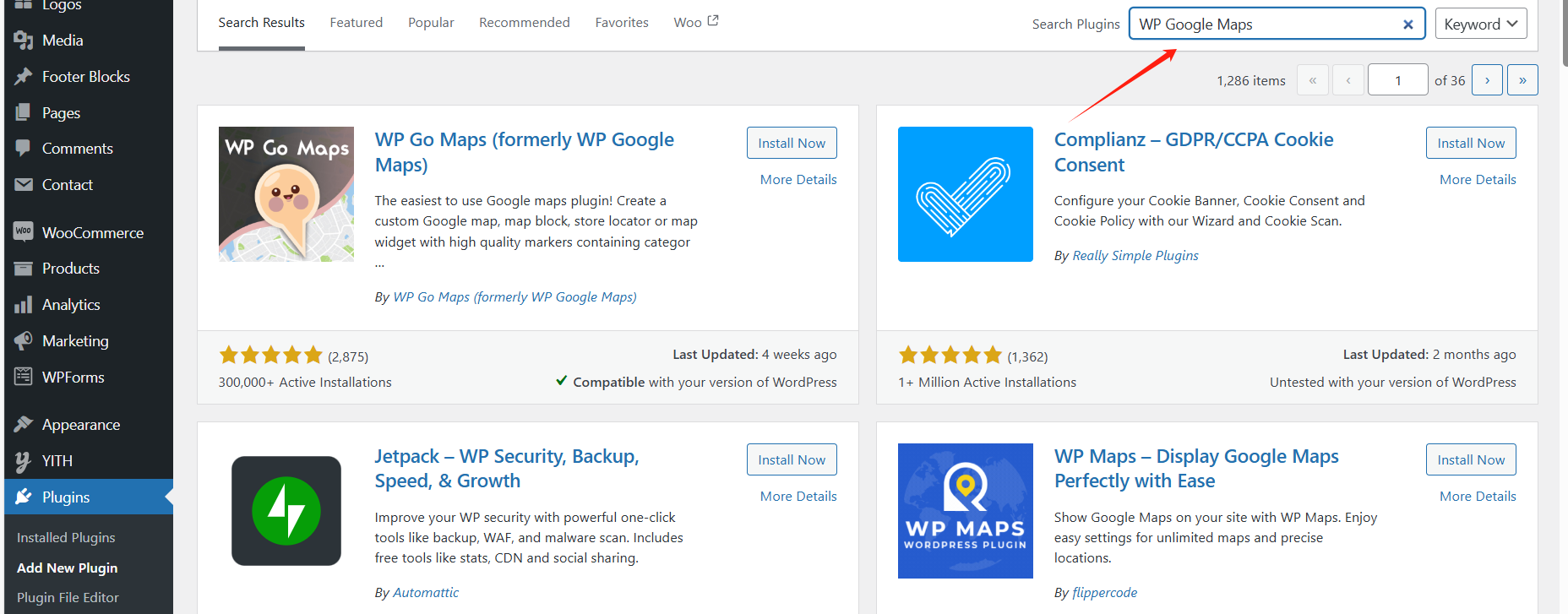Switch to the Popular tab
Viewport: 1568px width, 614px height.
click(431, 23)
